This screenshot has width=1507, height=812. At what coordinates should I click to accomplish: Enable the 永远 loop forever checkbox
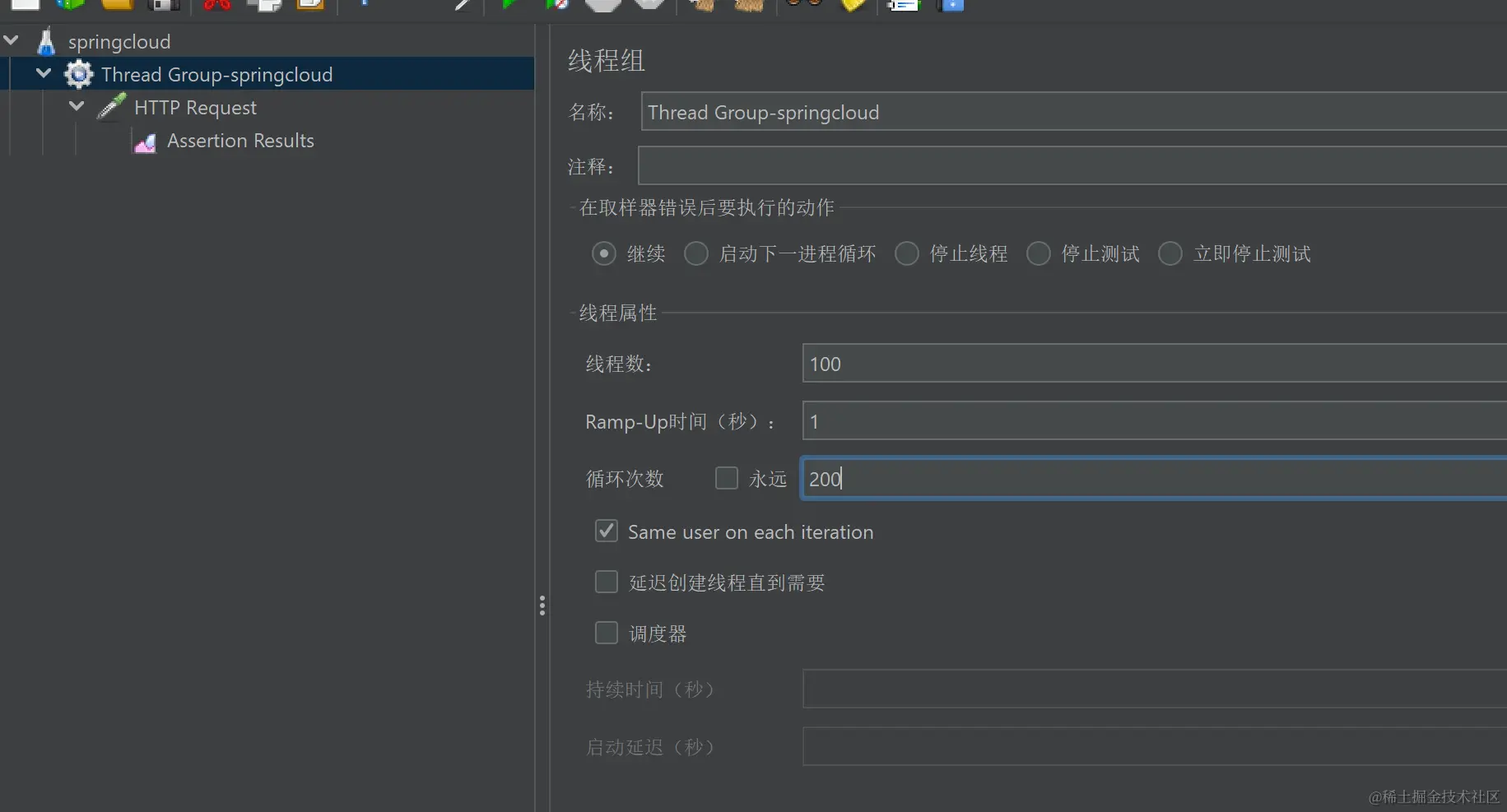point(727,478)
